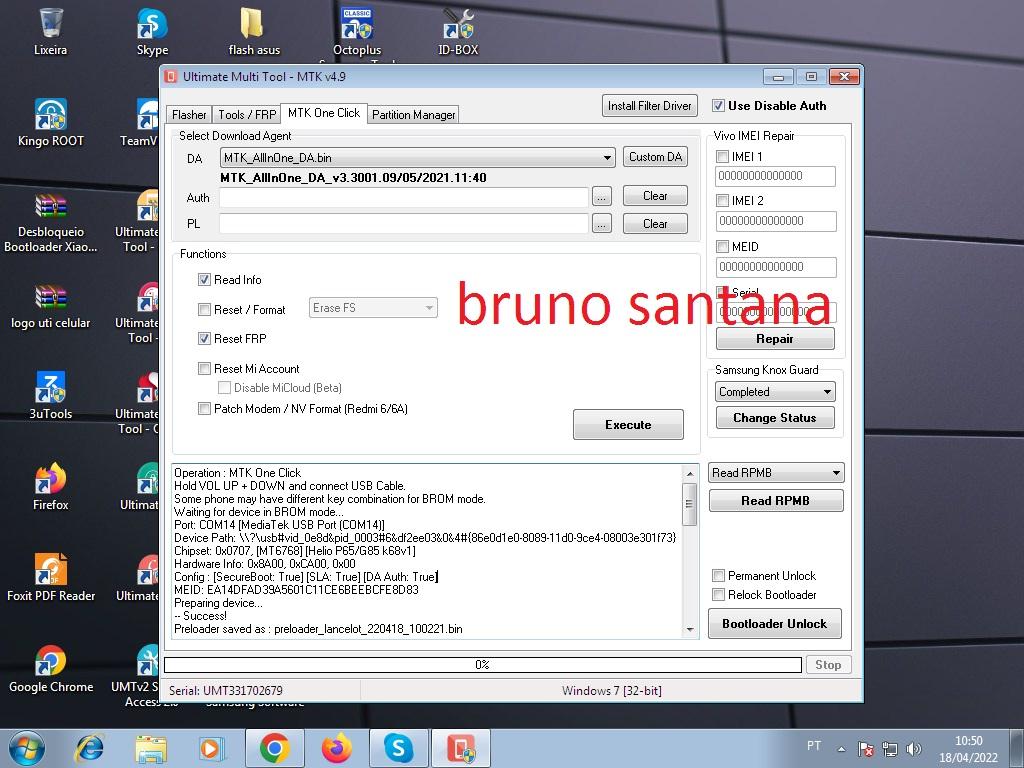Open Internet Explorer from the taskbar
The image size is (1024, 768).
[x=89, y=748]
